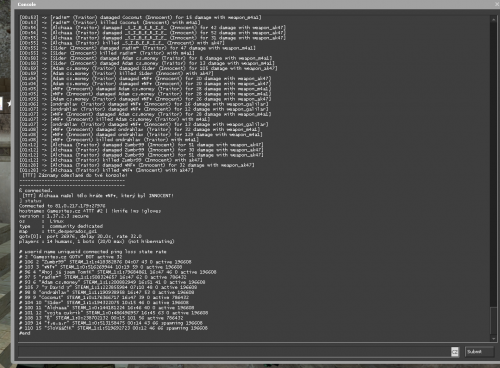Close the Console window

tap(497, 4)
